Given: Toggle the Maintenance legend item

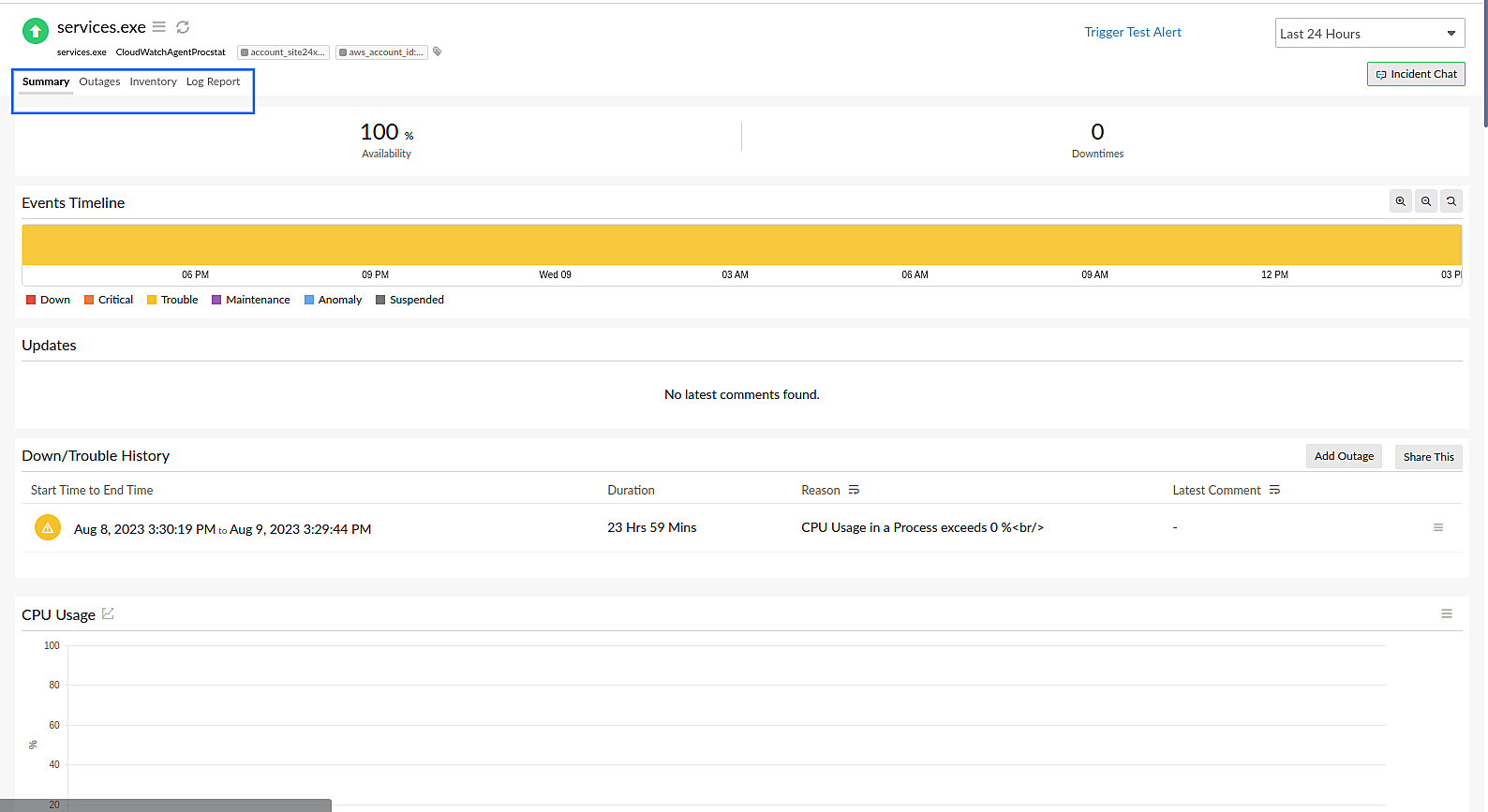Looking at the screenshot, I should [251, 300].
